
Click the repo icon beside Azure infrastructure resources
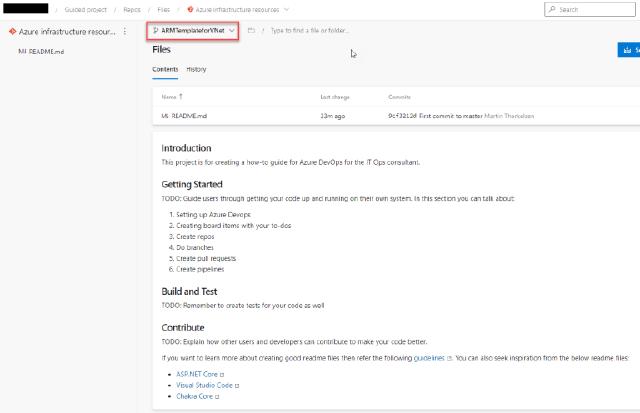[x=12, y=31]
